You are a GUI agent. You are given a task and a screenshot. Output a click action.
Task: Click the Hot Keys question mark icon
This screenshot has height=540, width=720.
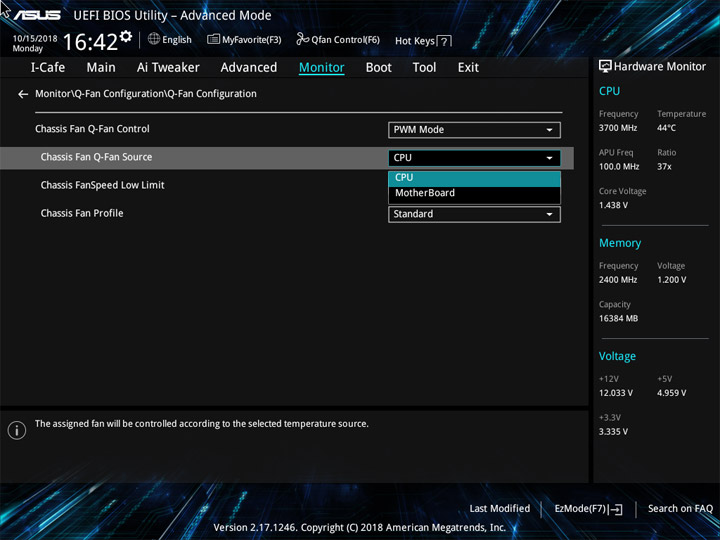pos(444,41)
